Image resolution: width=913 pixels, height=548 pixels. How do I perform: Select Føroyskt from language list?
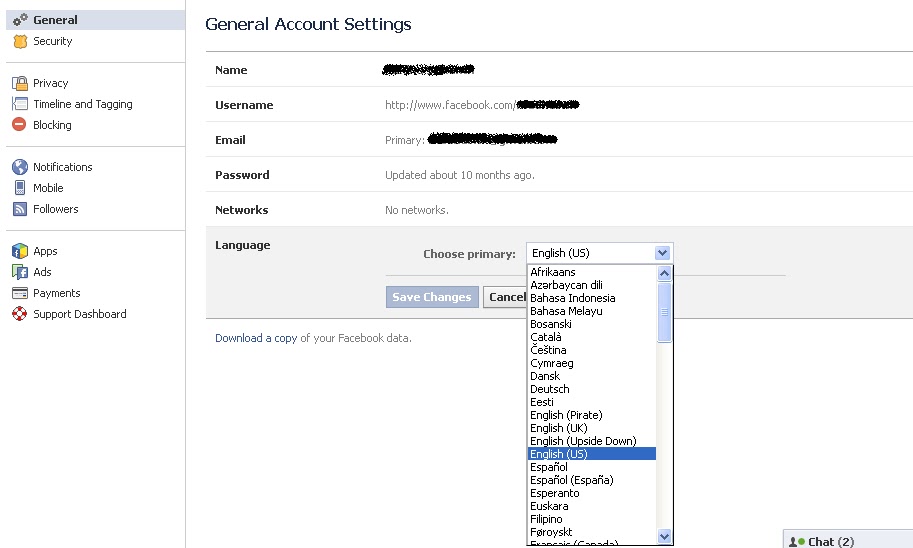(x=592, y=532)
